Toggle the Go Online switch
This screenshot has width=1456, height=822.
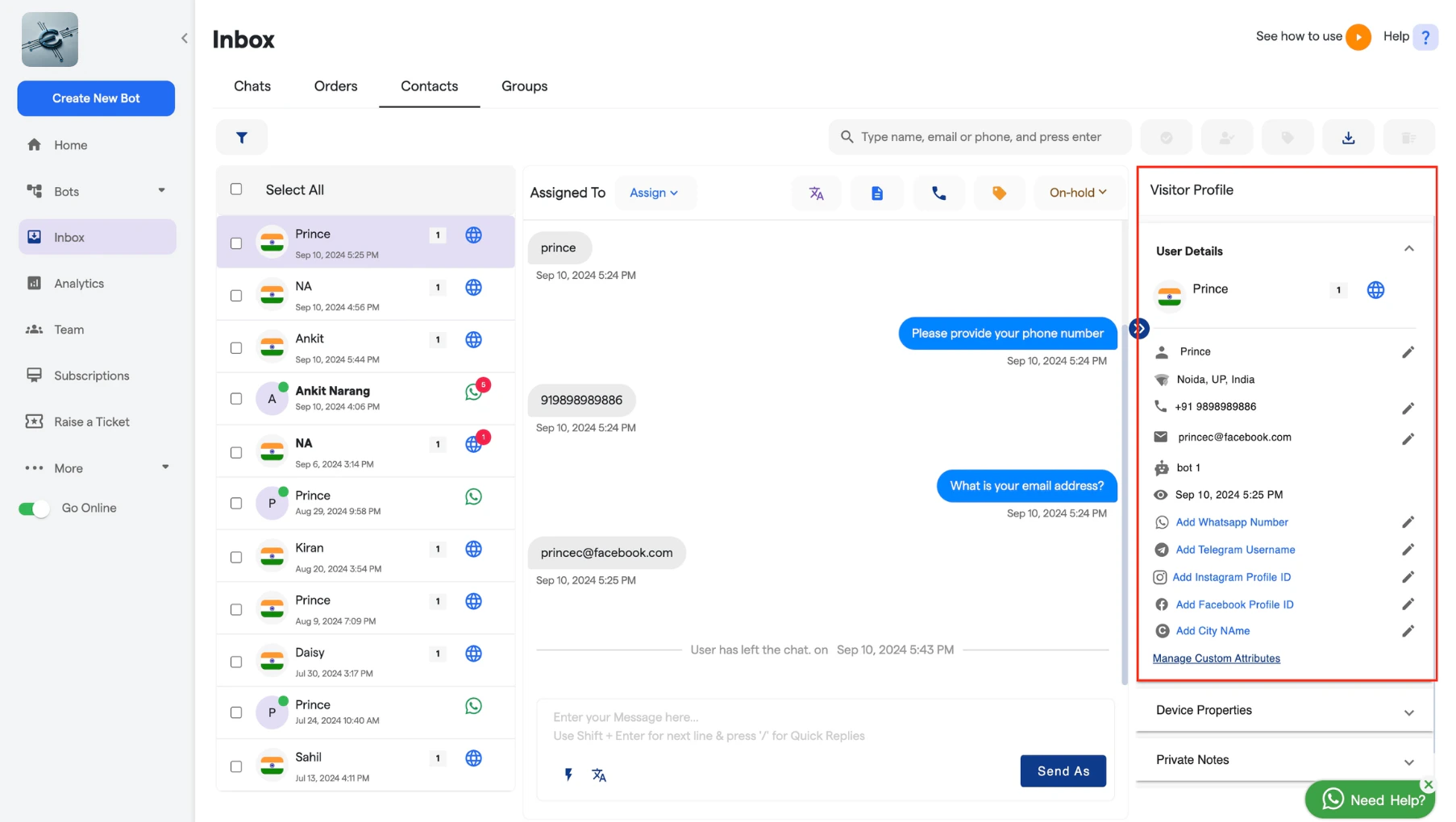[x=34, y=509]
